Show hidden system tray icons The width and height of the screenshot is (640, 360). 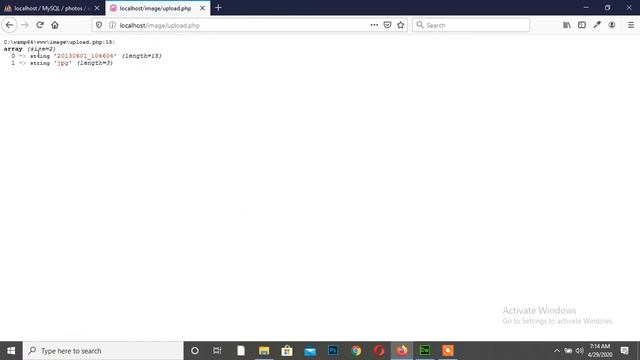point(557,351)
